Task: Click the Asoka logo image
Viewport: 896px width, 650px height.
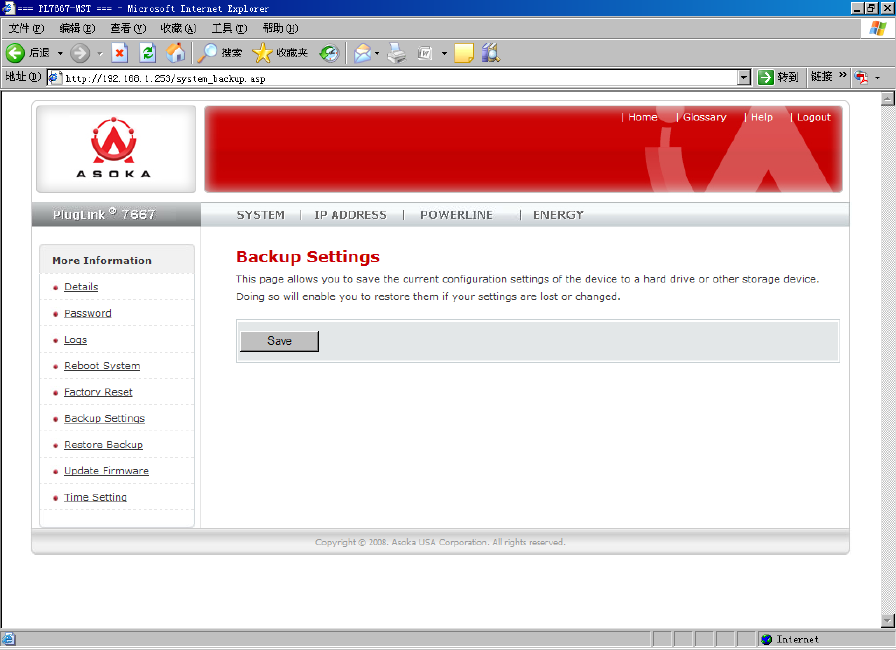Action: pyautogui.click(x=114, y=148)
